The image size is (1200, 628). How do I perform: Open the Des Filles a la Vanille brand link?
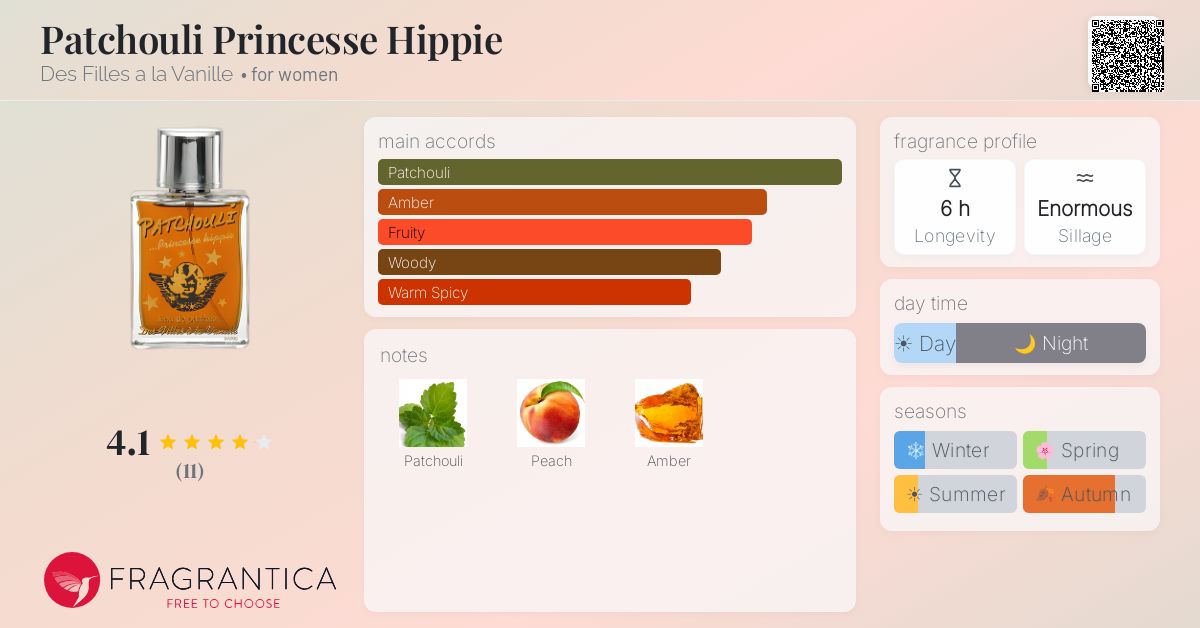coord(136,74)
